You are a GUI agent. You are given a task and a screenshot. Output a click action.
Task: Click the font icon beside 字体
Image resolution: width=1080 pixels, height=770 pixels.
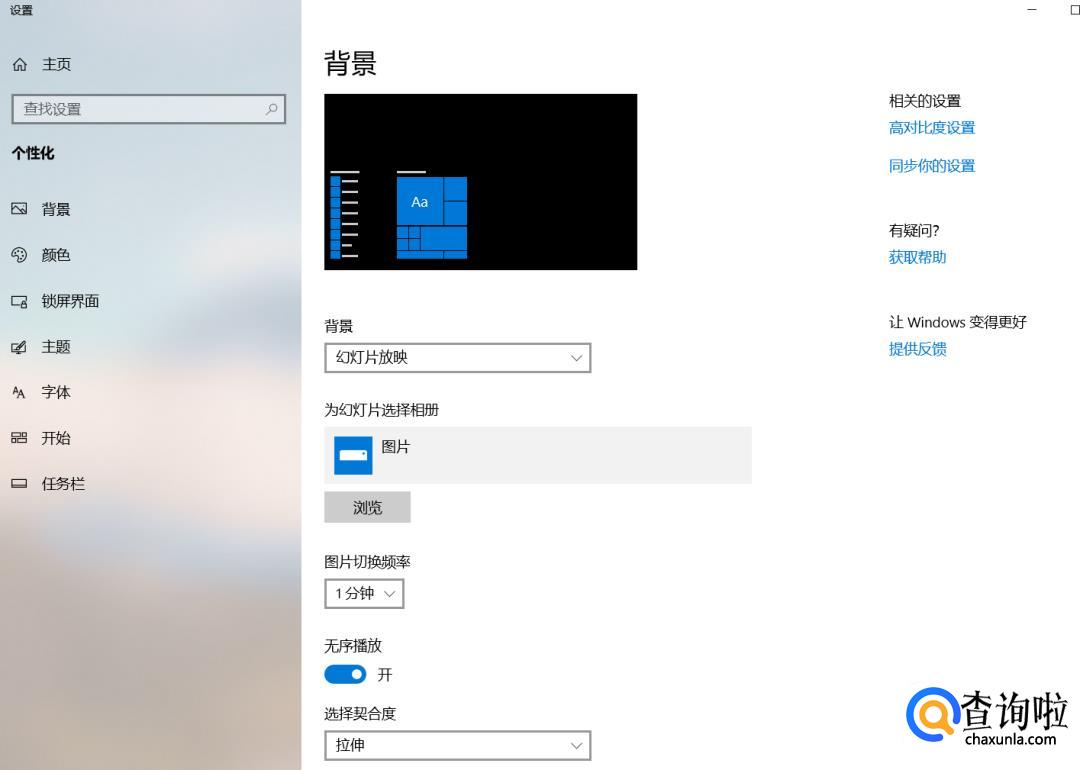[19, 393]
